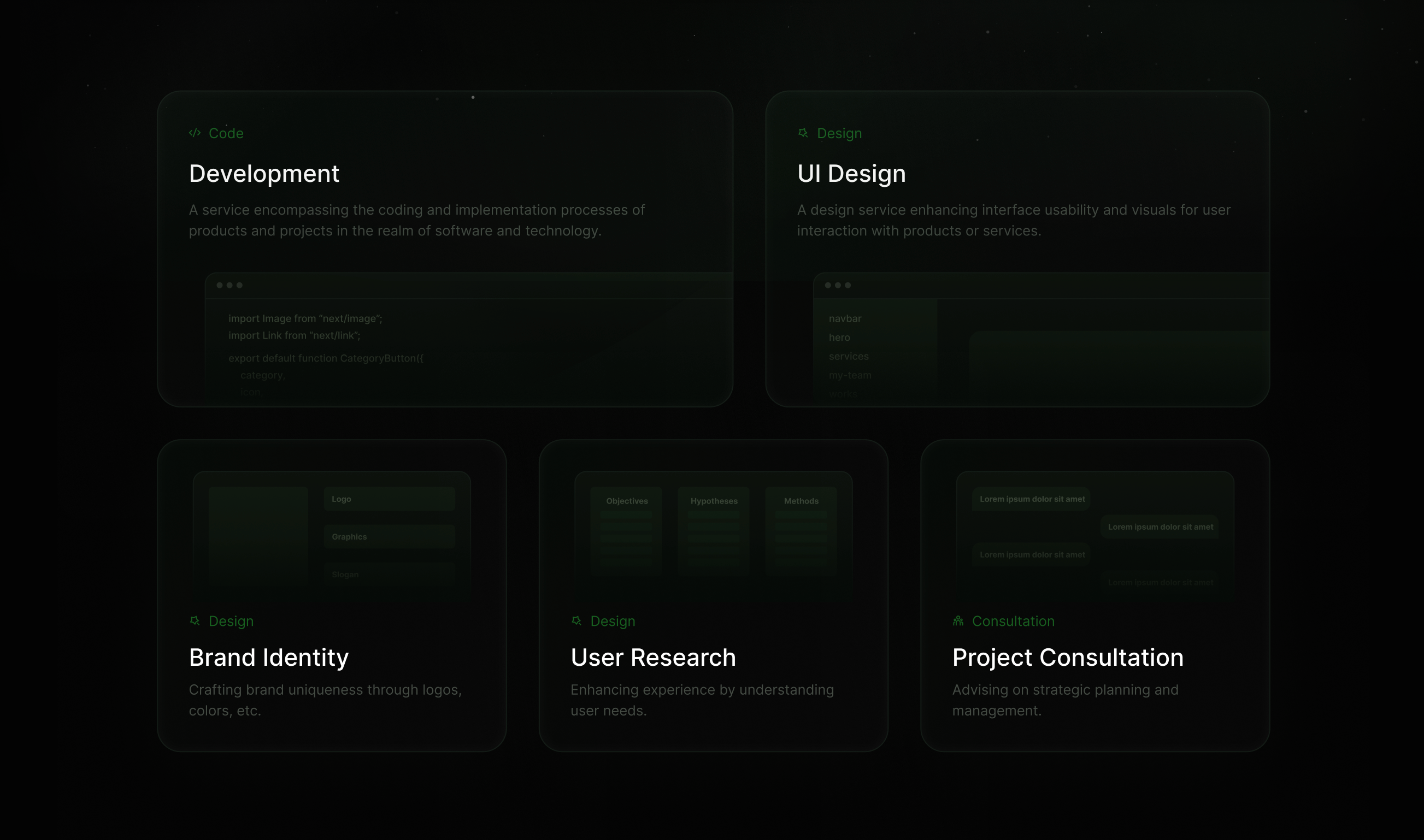
Task: Select the Design icon on the Brand Identity card
Action: point(194,620)
